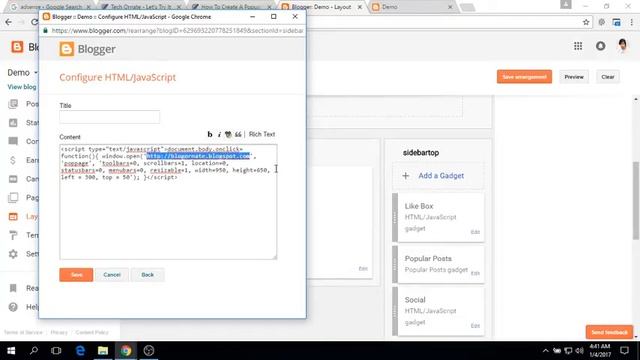640x360 pixels.
Task: Open the Demo blog dropdown
Action: tap(22, 73)
